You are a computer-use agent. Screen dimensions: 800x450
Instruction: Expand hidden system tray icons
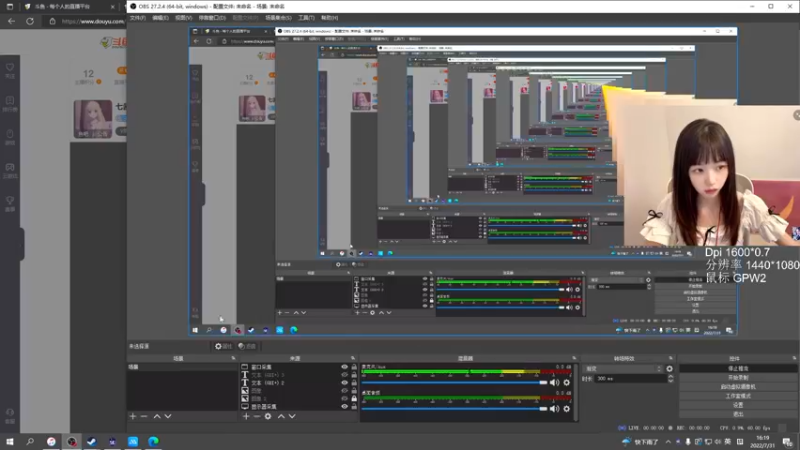[x=668, y=442]
